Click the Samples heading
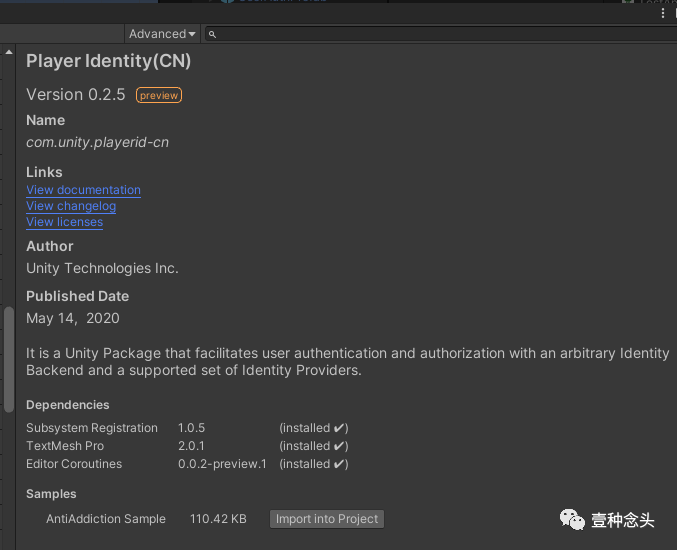This screenshot has height=550, width=677. (x=51, y=494)
